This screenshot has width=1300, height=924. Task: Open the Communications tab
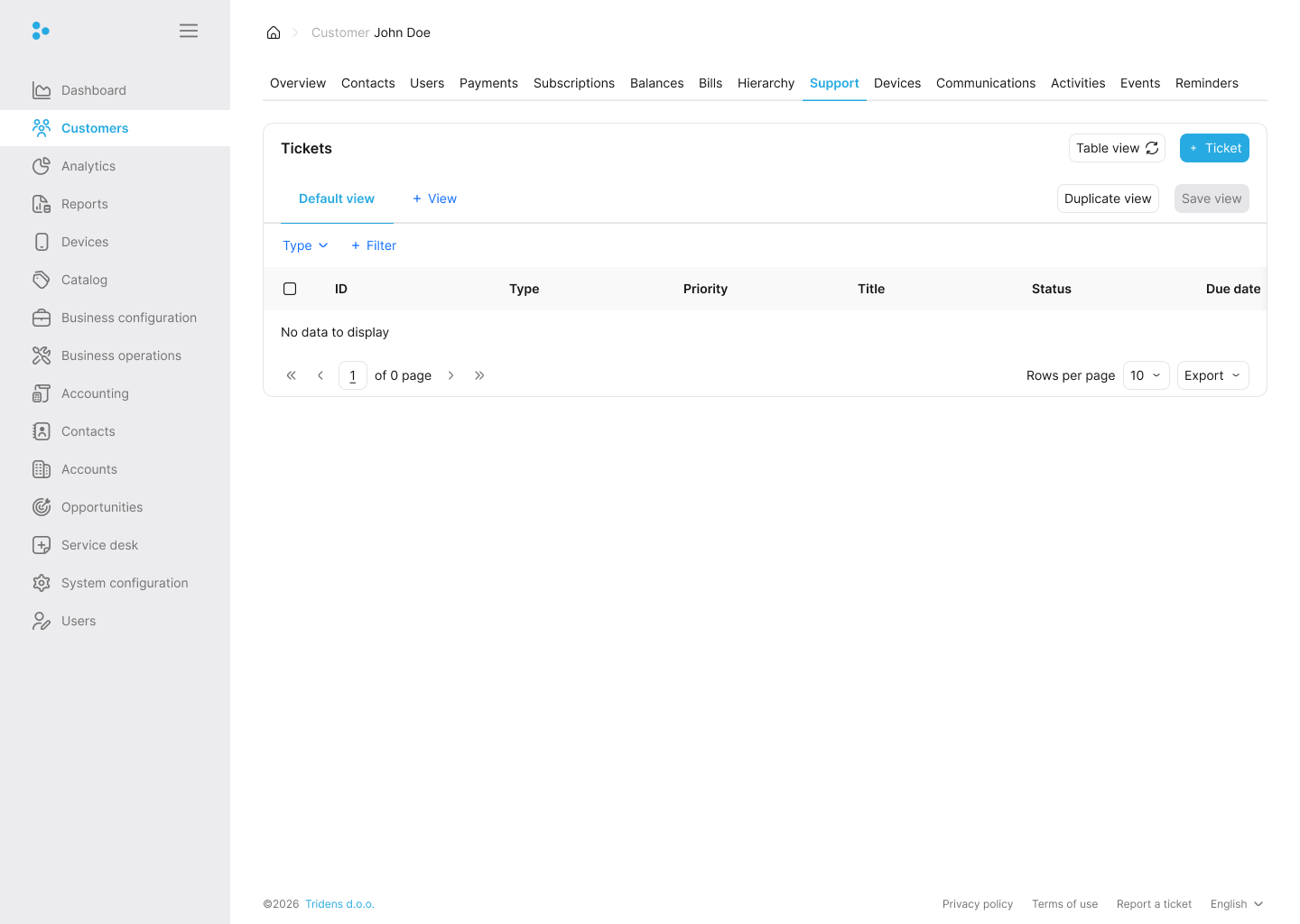pos(986,83)
